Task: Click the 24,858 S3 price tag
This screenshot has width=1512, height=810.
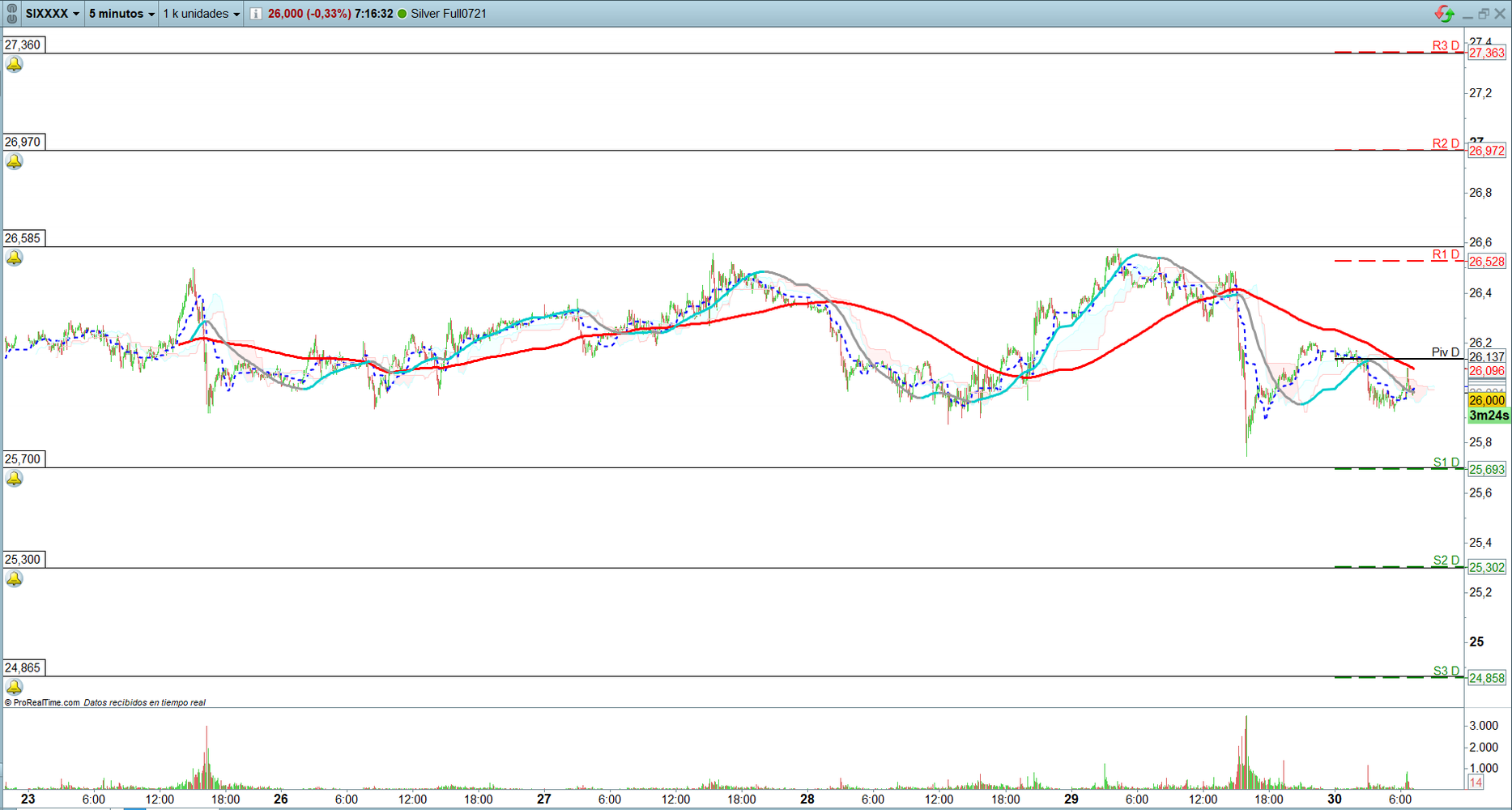Action: (x=1487, y=678)
